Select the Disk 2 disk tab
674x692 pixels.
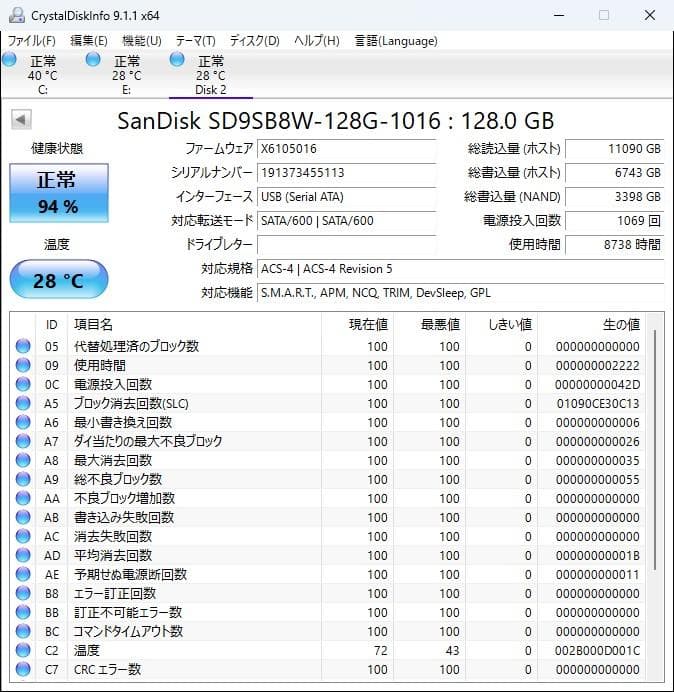click(x=211, y=74)
